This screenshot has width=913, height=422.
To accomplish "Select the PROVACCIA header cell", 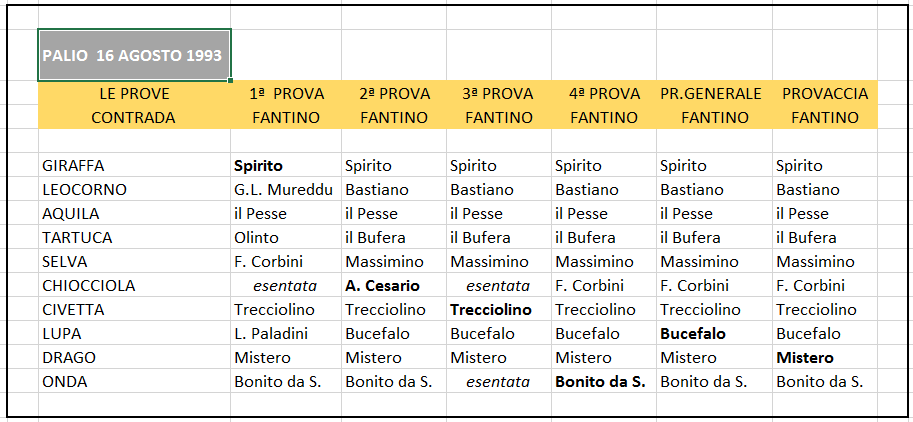I will (824, 93).
